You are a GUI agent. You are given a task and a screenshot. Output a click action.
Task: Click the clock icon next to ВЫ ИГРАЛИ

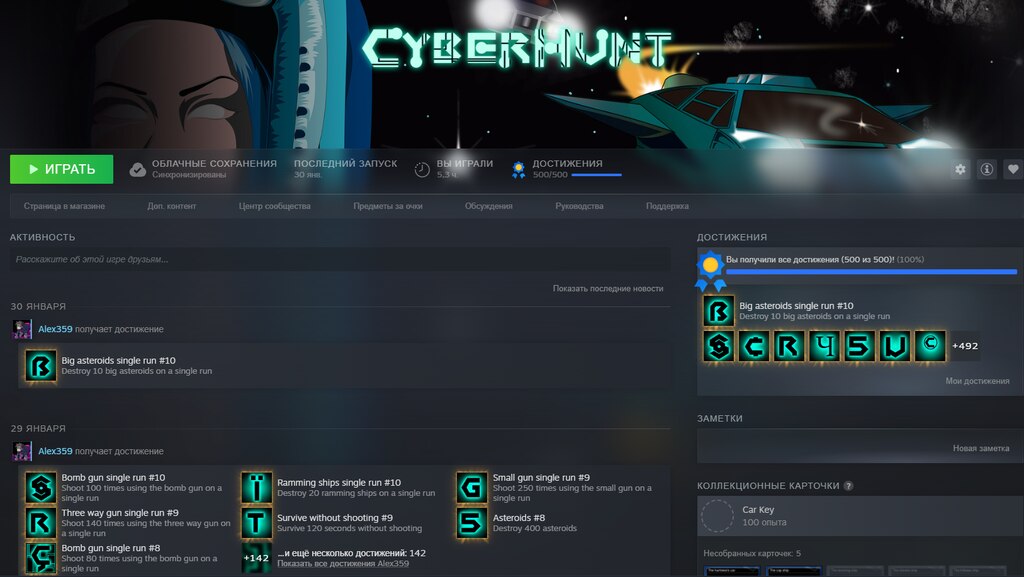coord(422,170)
